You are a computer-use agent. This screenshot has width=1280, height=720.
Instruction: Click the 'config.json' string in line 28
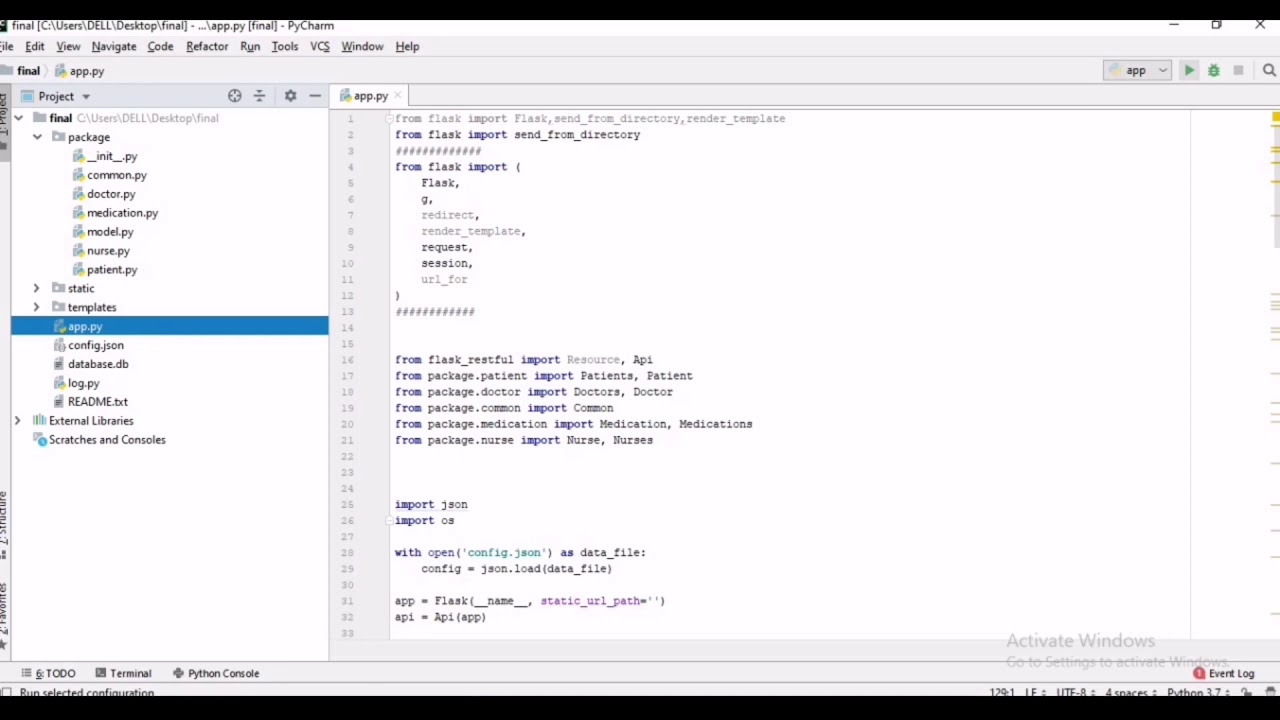[503, 552]
